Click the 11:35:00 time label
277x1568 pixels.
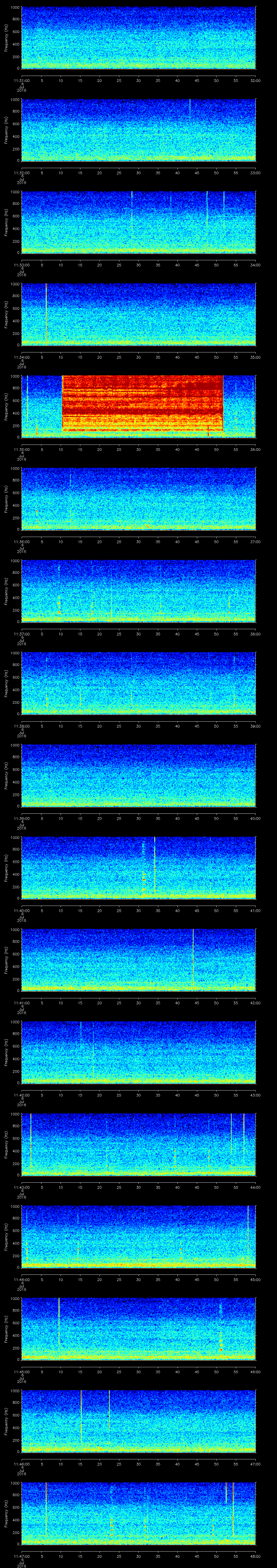tap(21, 449)
